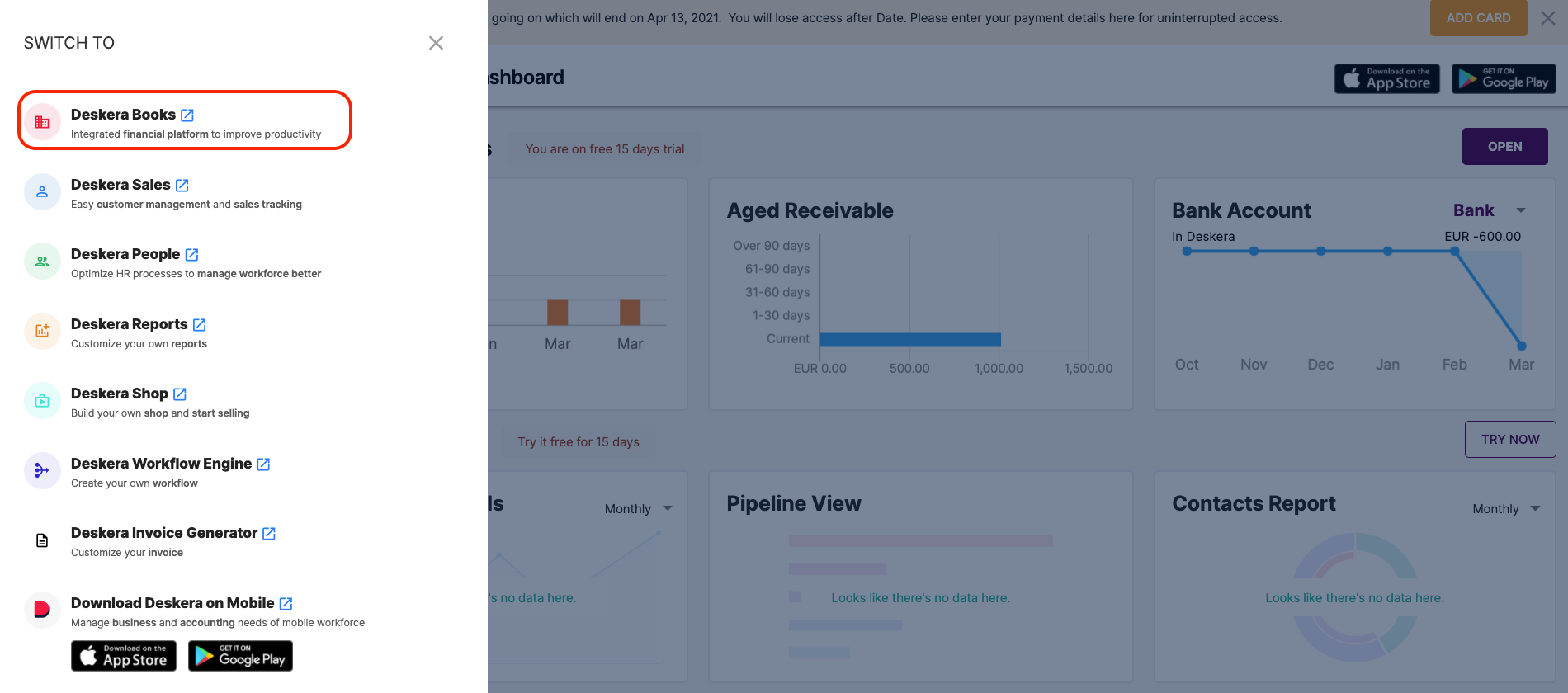Select Deskera Sales title
Image resolution: width=1568 pixels, height=693 pixels.
click(x=120, y=185)
